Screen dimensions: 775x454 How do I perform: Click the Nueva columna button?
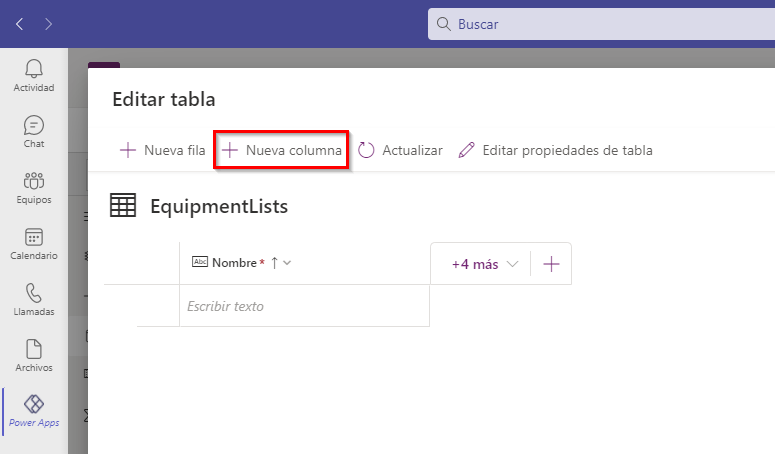pos(282,150)
